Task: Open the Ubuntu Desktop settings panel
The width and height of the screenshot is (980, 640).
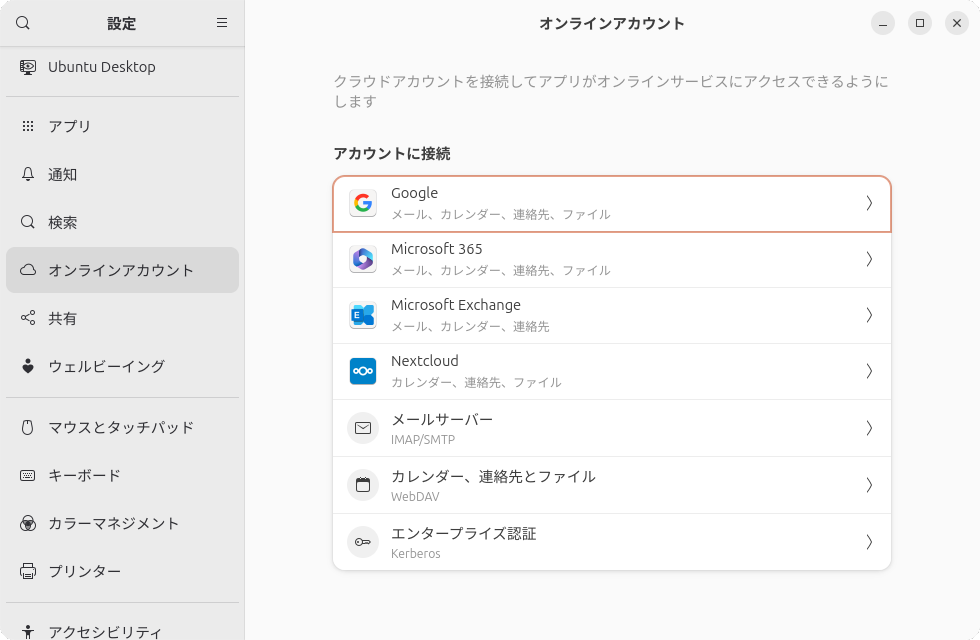Action: [x=101, y=67]
